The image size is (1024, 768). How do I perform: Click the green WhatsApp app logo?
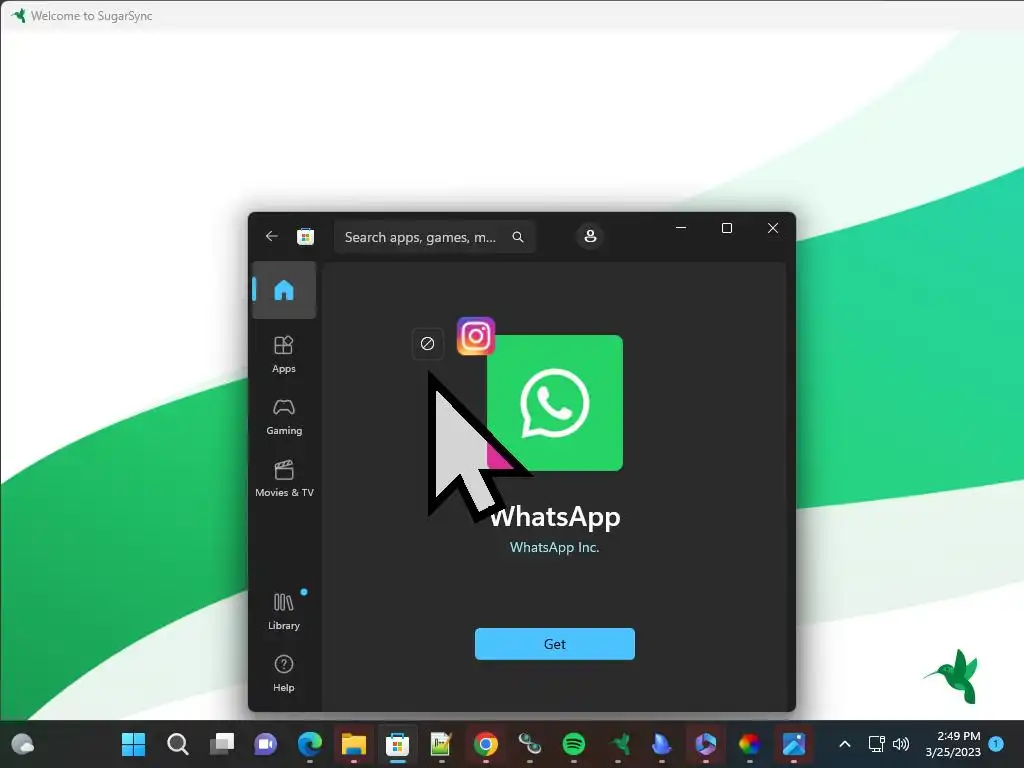click(x=555, y=403)
